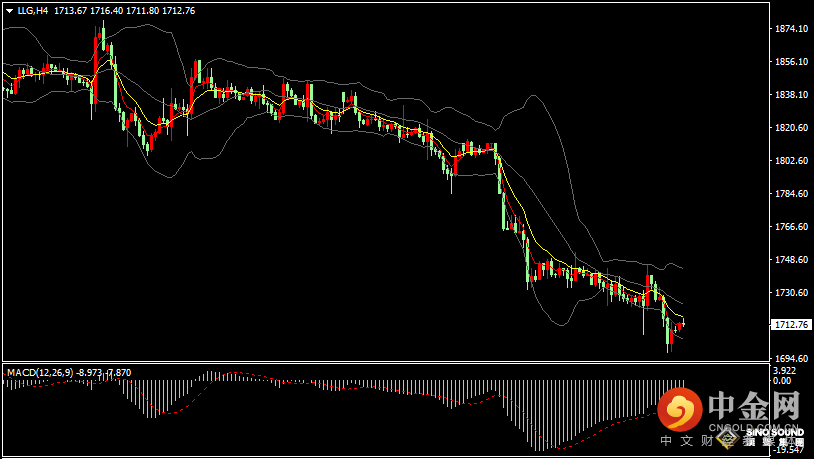Click the 1802.60 price axis label
The height and width of the screenshot is (459, 814).
coord(791,161)
